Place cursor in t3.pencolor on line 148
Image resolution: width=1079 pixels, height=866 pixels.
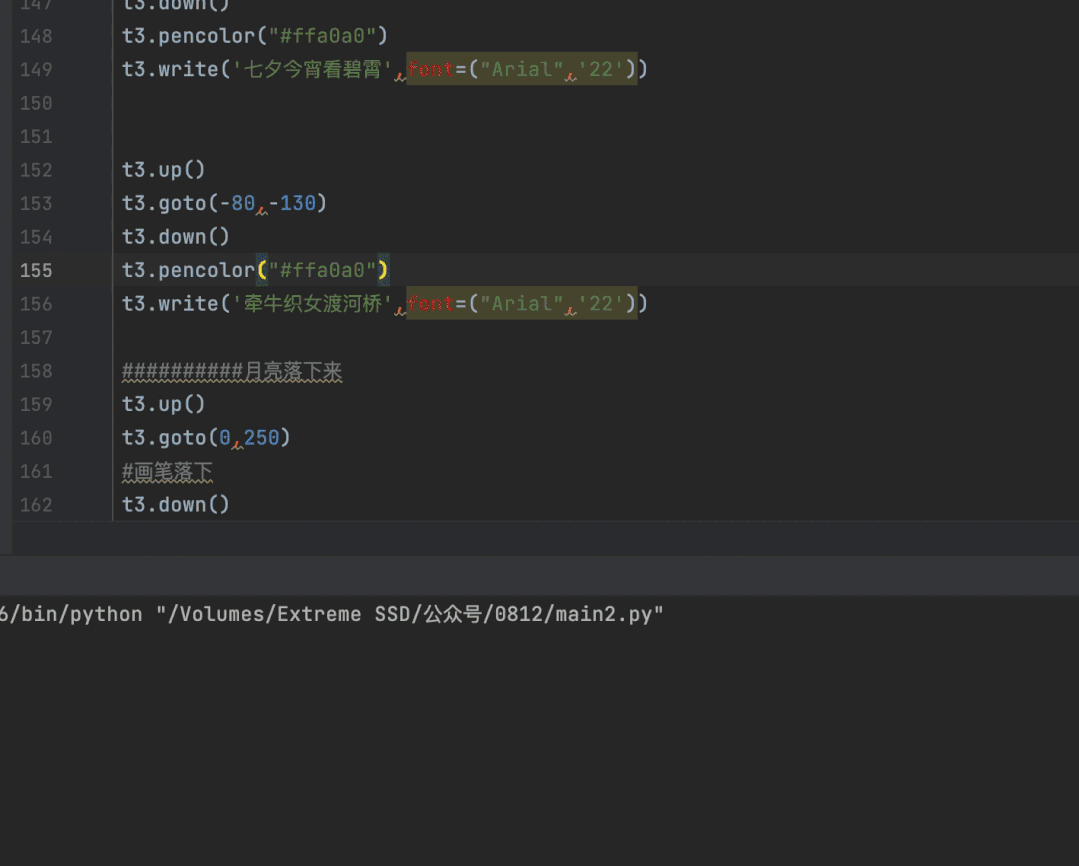click(x=188, y=36)
